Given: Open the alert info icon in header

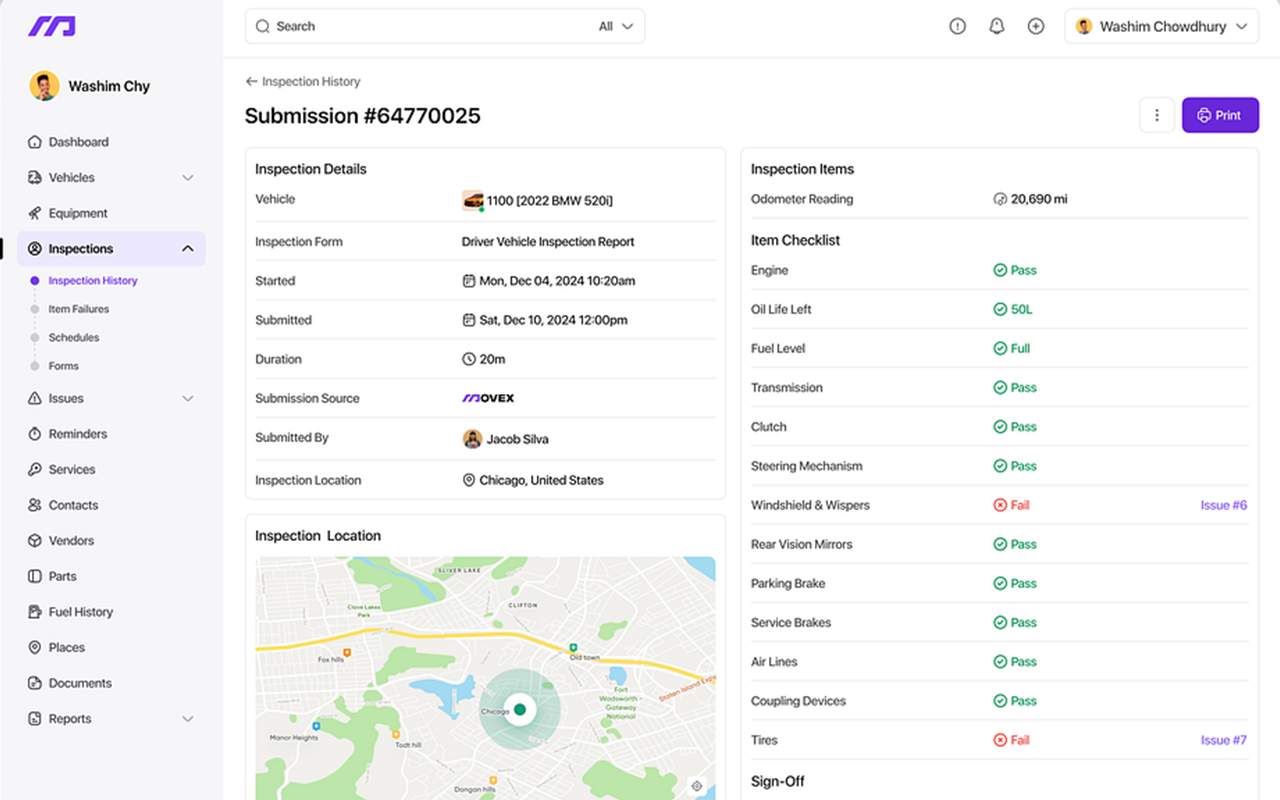Looking at the screenshot, I should coord(957,27).
